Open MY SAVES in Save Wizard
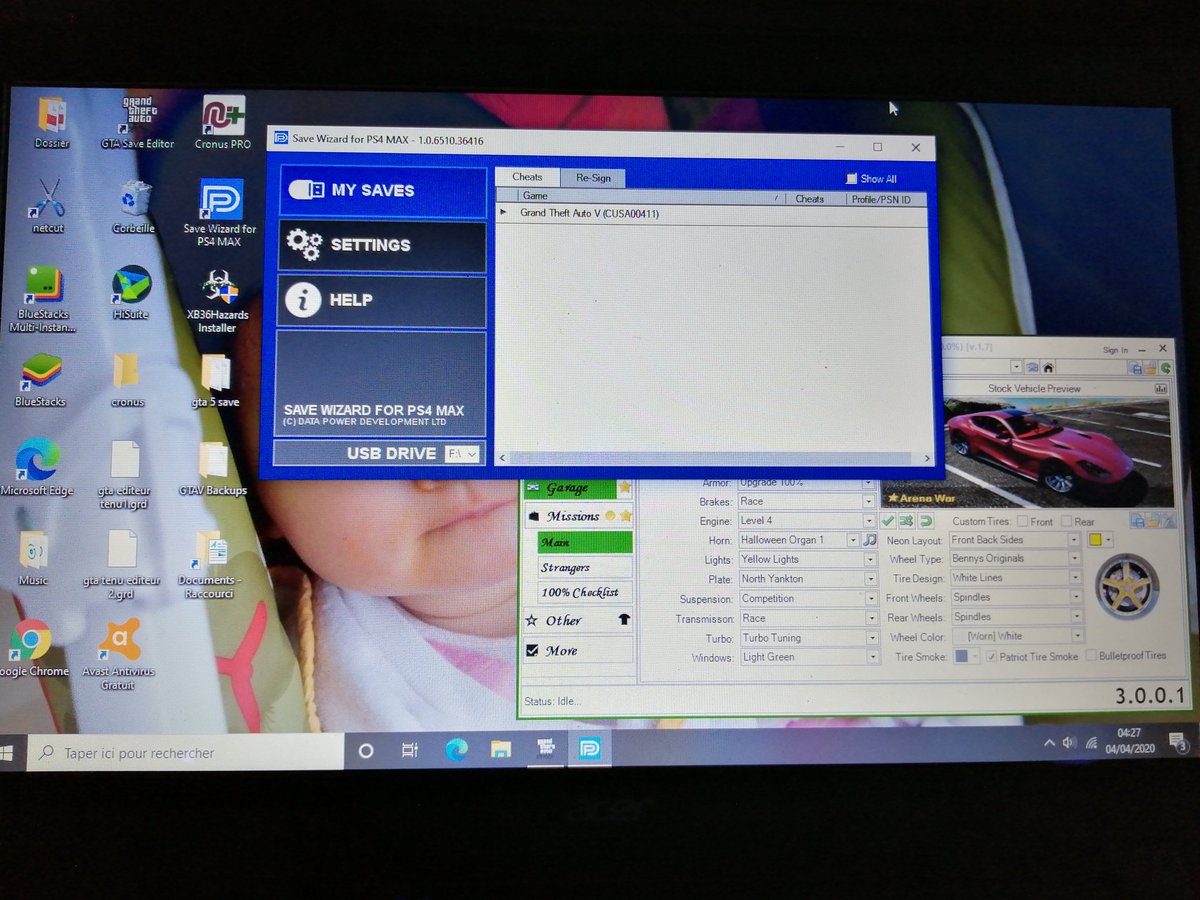This screenshot has width=1200, height=900. click(x=382, y=191)
